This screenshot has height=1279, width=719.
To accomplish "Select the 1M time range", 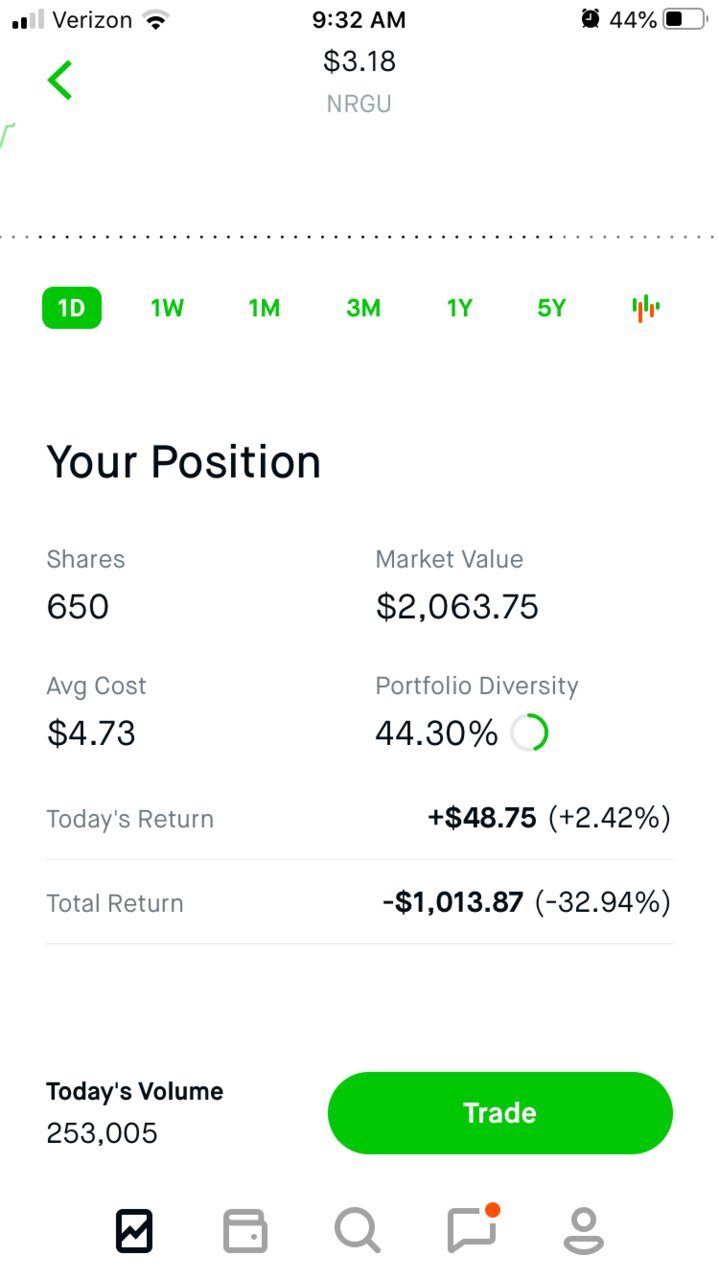I will [264, 308].
